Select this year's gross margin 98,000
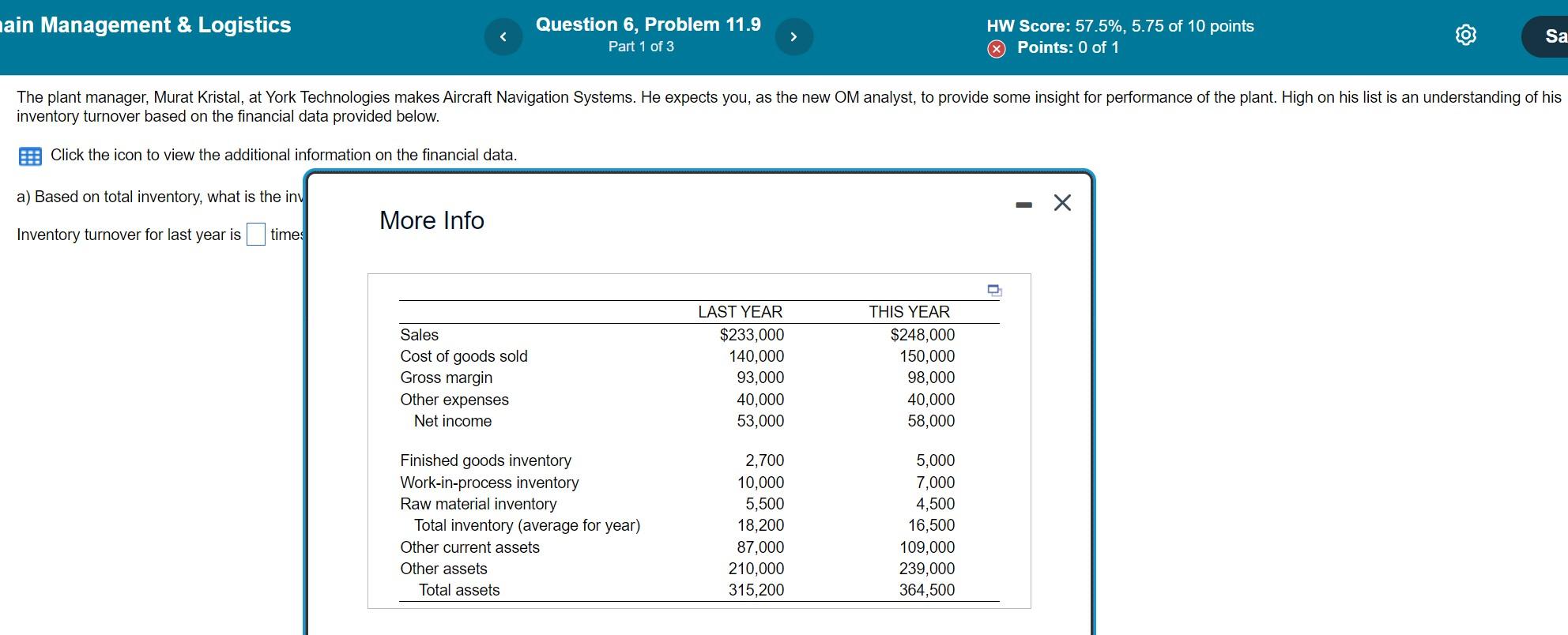This screenshot has height=635, width=1568. pyautogui.click(x=931, y=378)
